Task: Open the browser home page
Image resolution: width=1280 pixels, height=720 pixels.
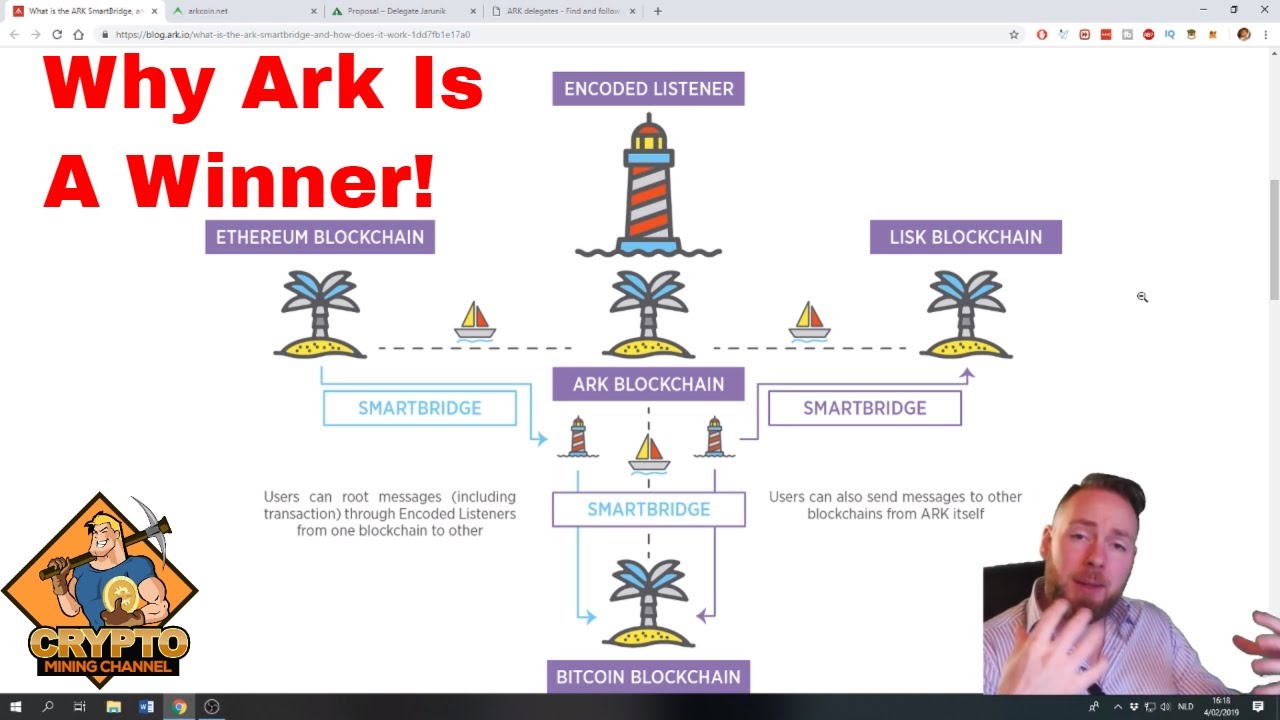Action: click(x=78, y=34)
